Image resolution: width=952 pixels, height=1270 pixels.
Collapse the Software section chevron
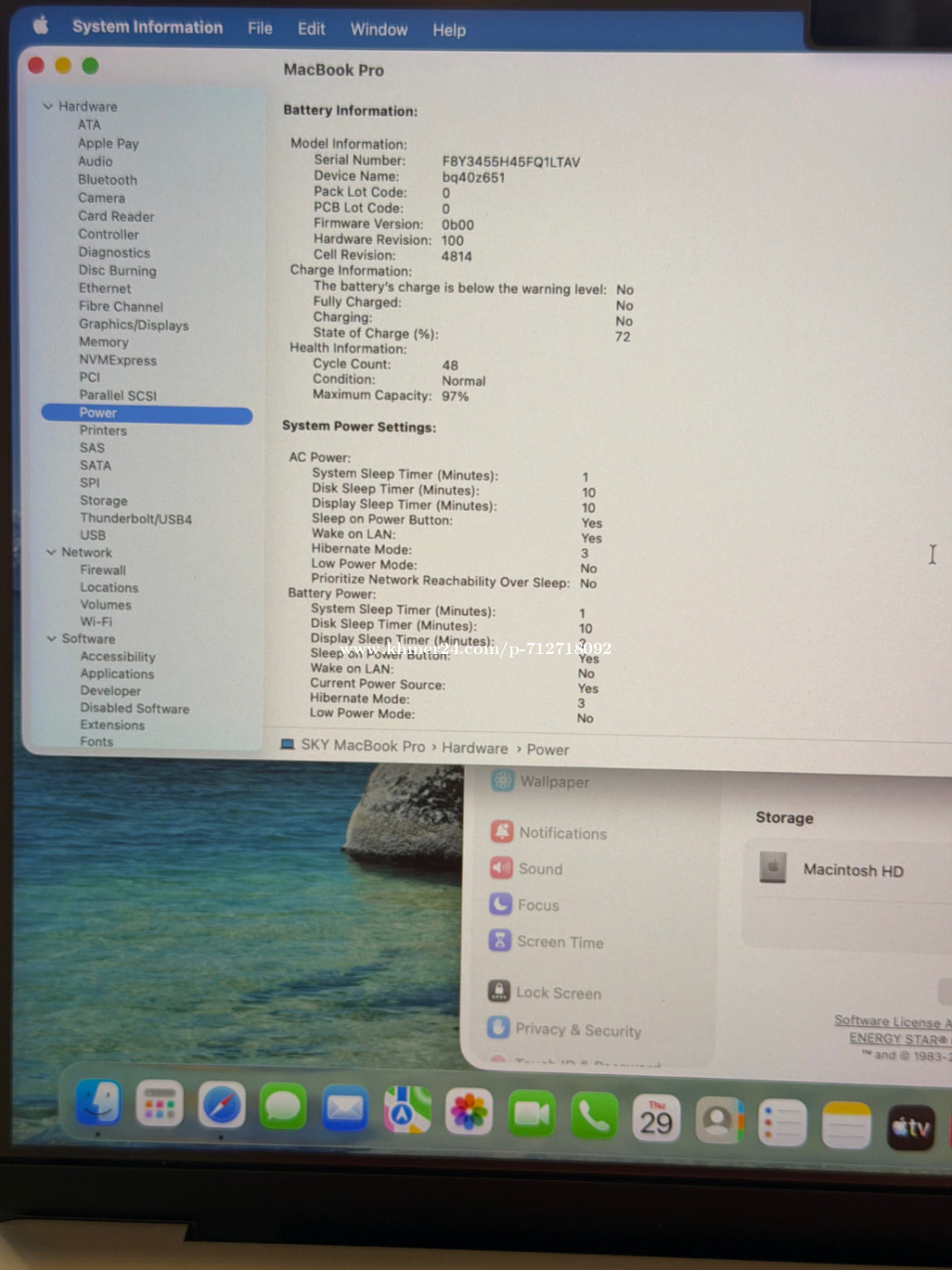tap(52, 639)
